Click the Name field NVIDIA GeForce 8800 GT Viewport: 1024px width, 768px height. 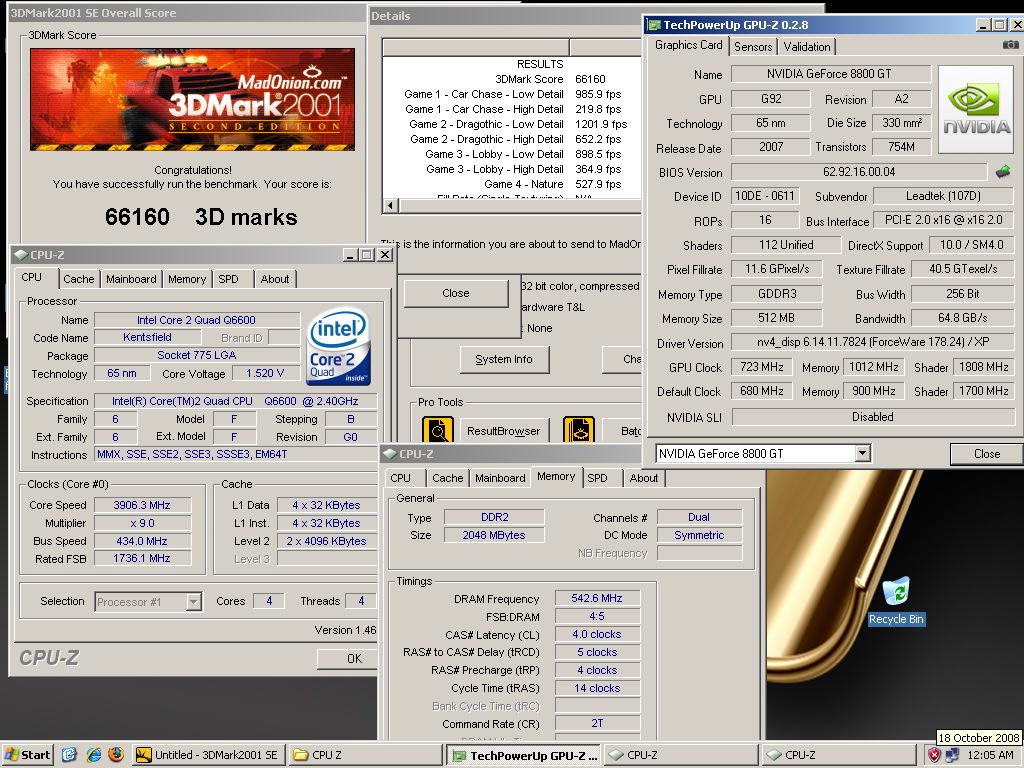coord(830,74)
